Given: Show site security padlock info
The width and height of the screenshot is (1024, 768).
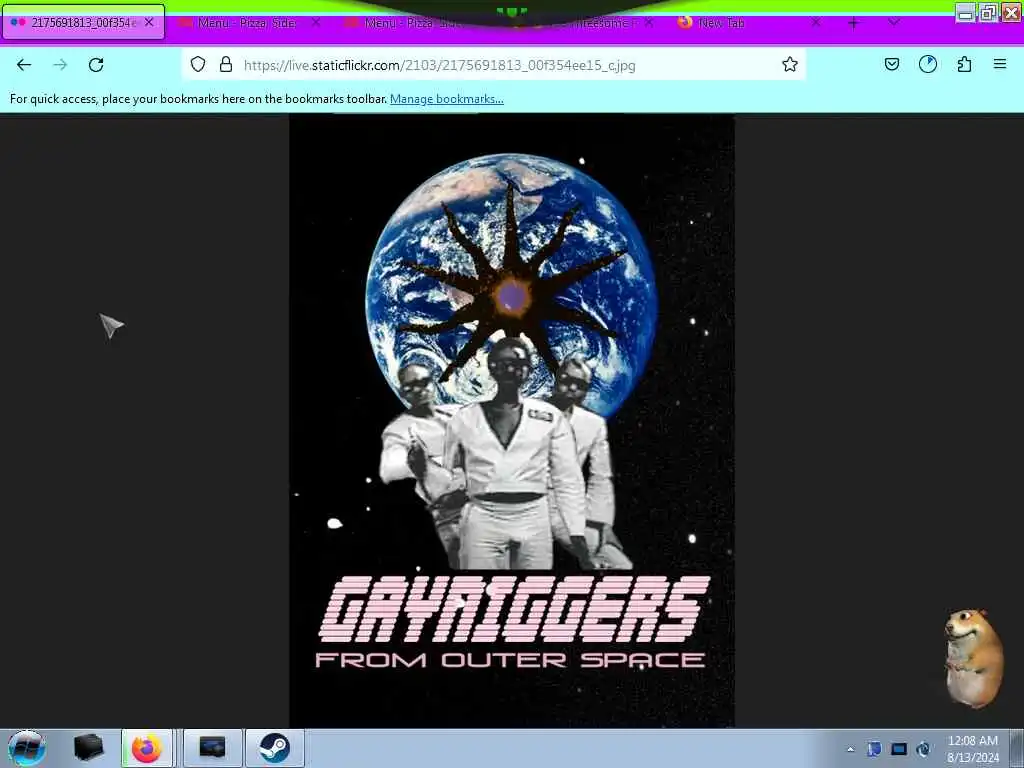Looking at the screenshot, I should 226,65.
